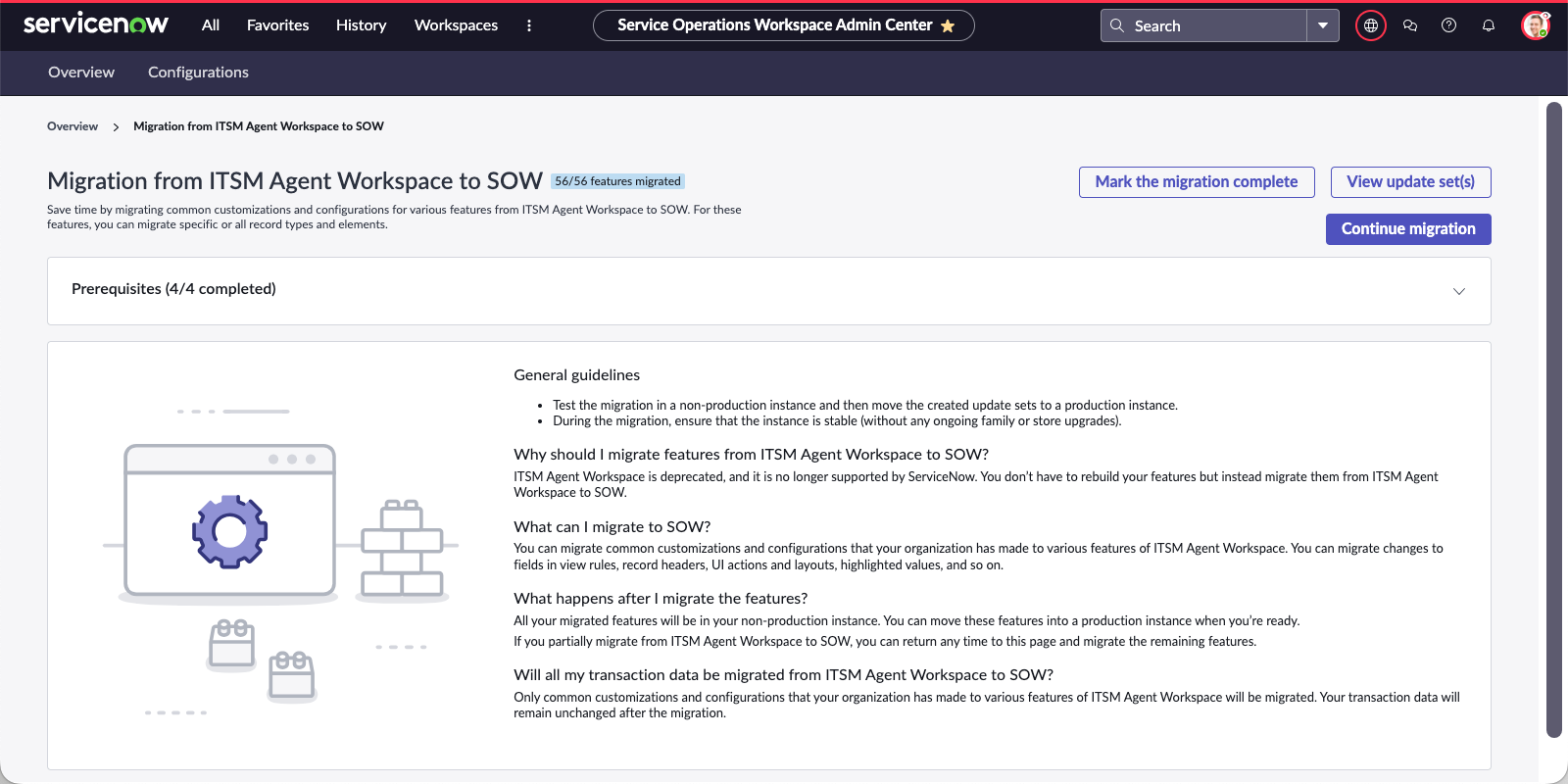Viewport: 1568px width, 784px height.
Task: Switch to the Overview tab
Action: 81,73
